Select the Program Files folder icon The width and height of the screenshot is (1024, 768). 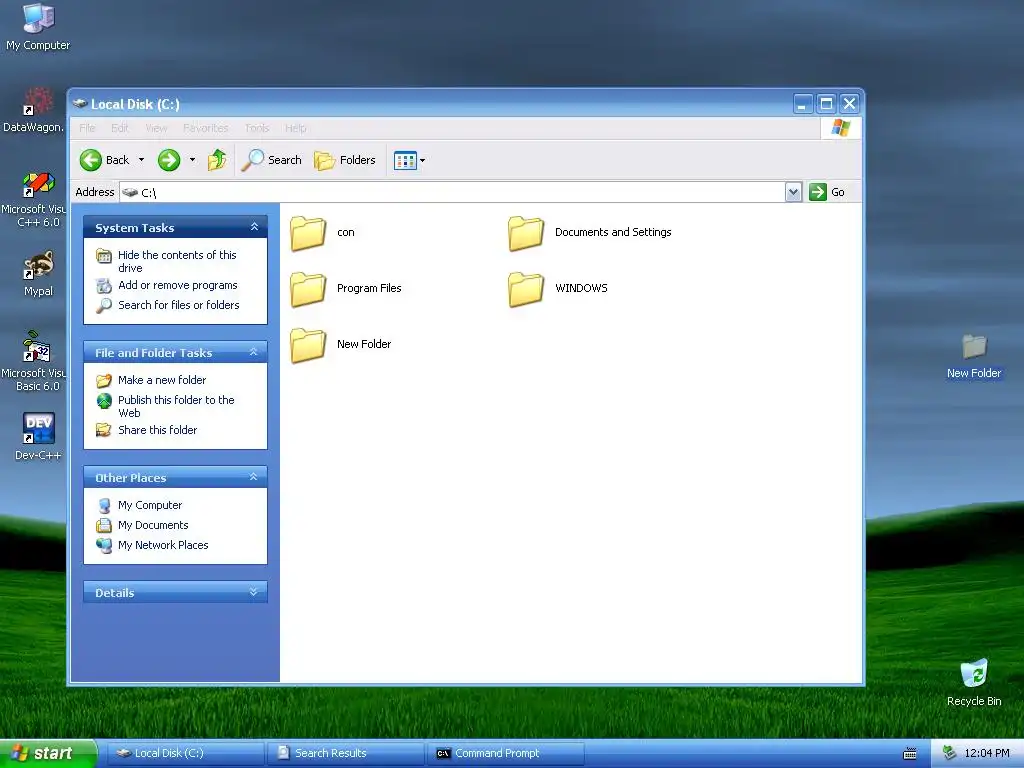point(308,289)
